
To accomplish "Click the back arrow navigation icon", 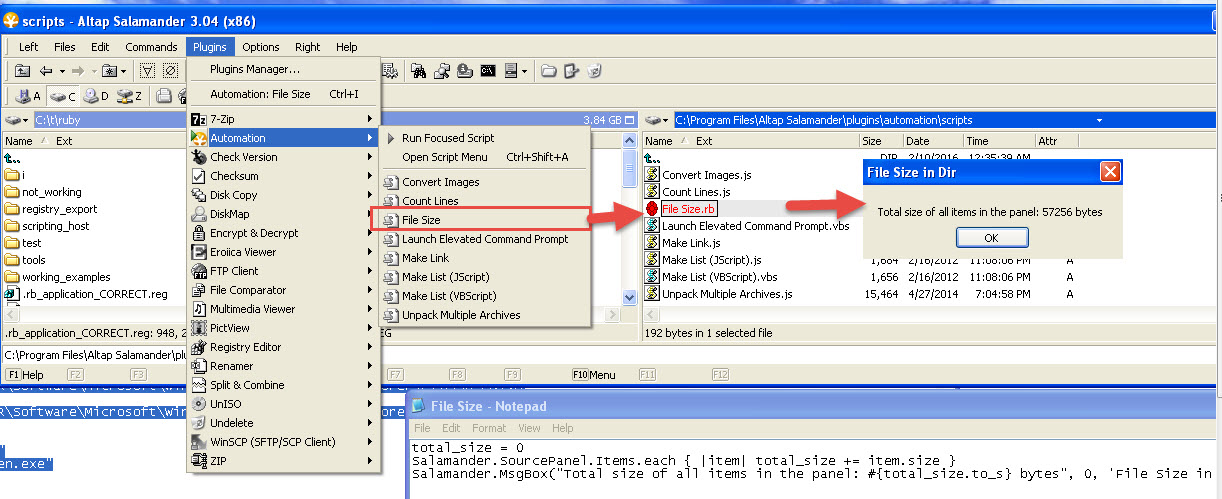I will 46,71.
